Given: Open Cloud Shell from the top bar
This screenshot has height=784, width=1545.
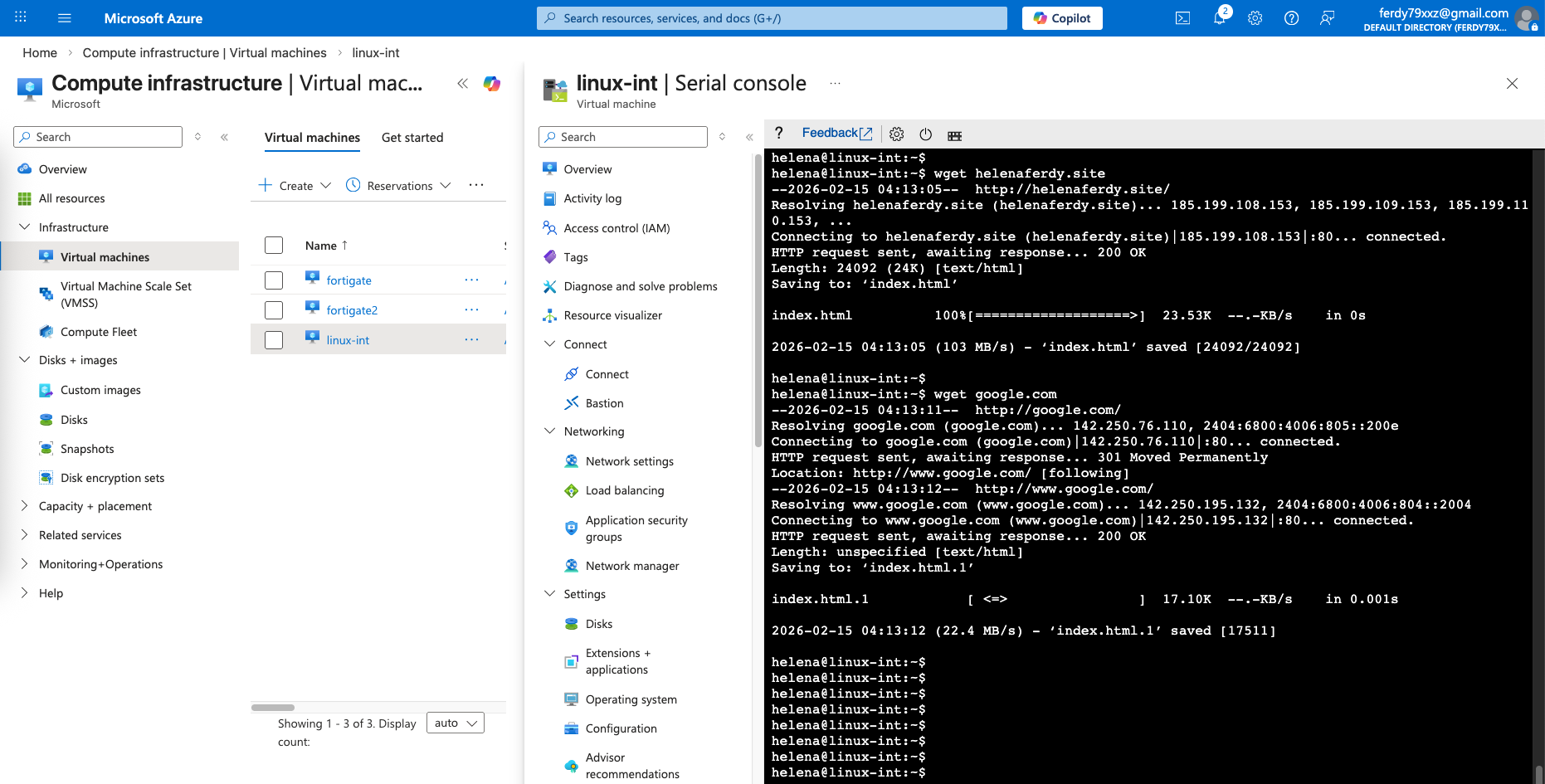Looking at the screenshot, I should click(x=1182, y=18).
